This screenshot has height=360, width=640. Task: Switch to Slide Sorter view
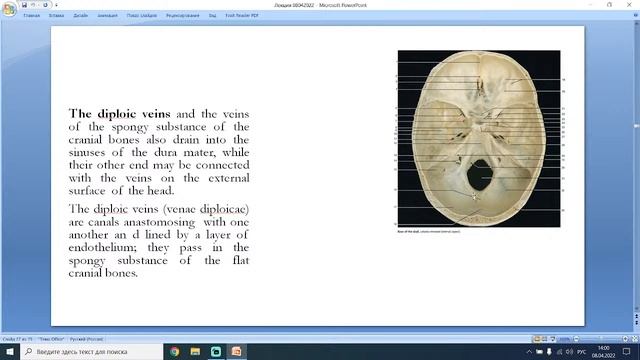tap(544, 339)
